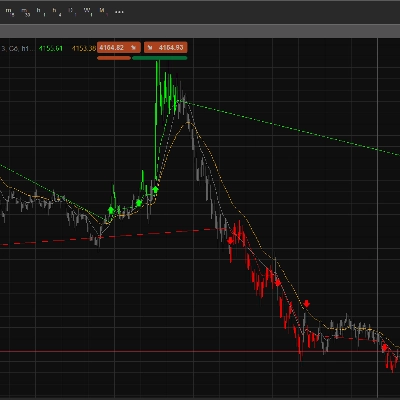The width and height of the screenshot is (400, 400).
Task: Switch chart to m30 timeframe
Action: pyautogui.click(x=26, y=12)
